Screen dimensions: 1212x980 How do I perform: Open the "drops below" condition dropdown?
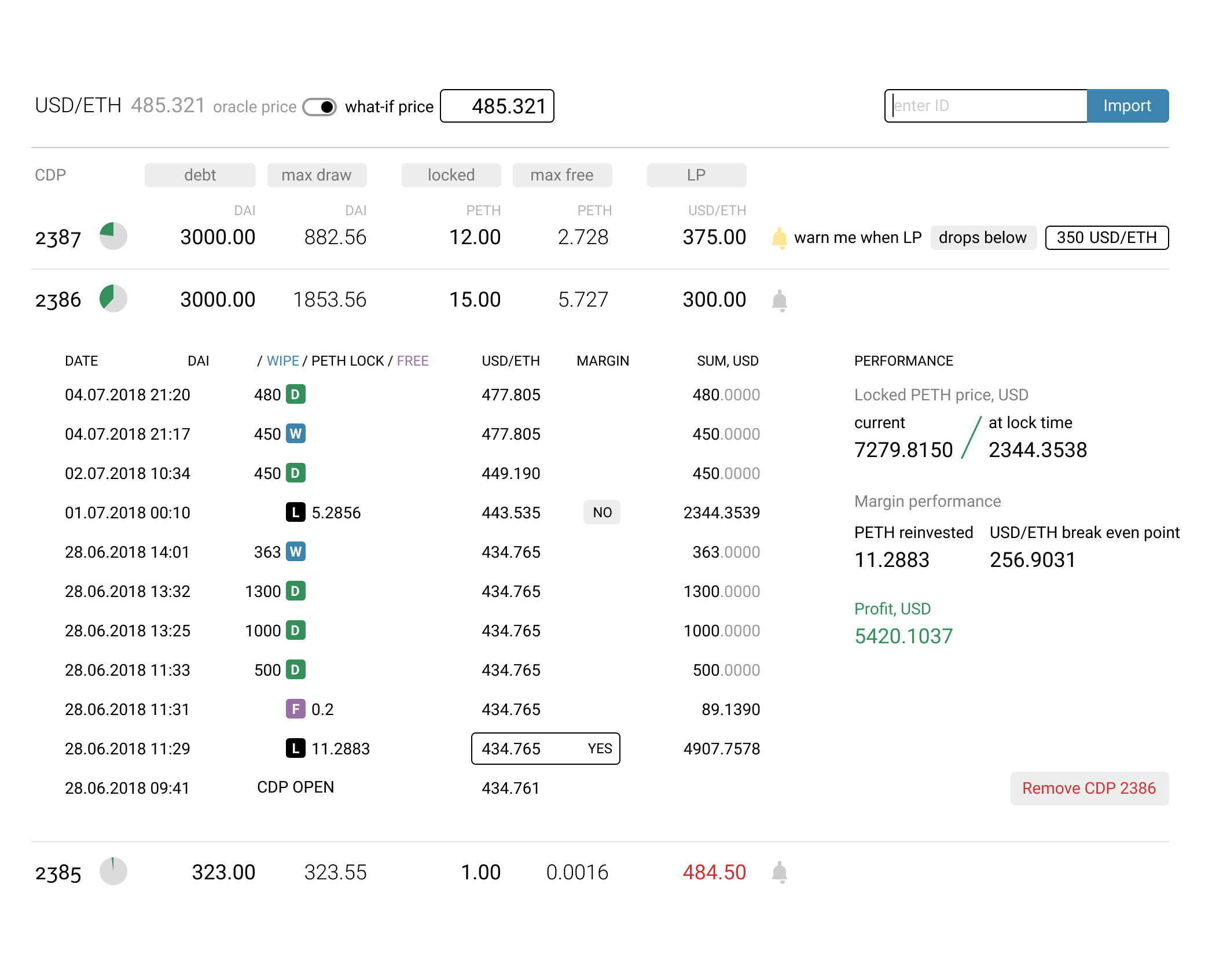pyautogui.click(x=982, y=238)
